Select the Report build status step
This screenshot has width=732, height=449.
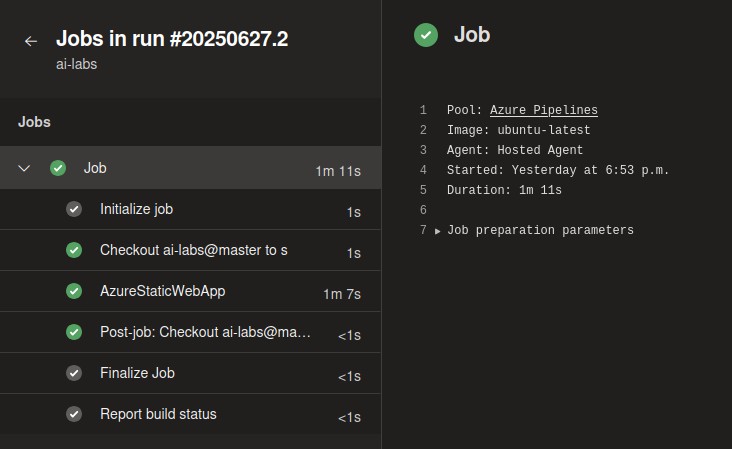[190, 414]
